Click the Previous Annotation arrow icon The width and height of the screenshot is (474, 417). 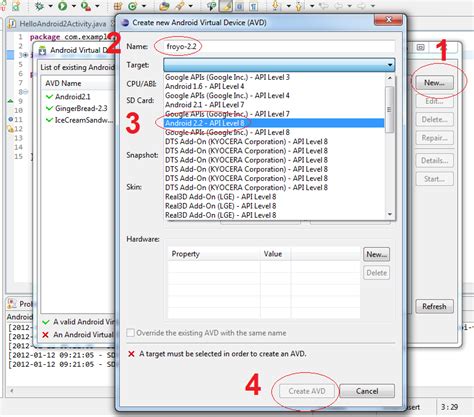299,6
